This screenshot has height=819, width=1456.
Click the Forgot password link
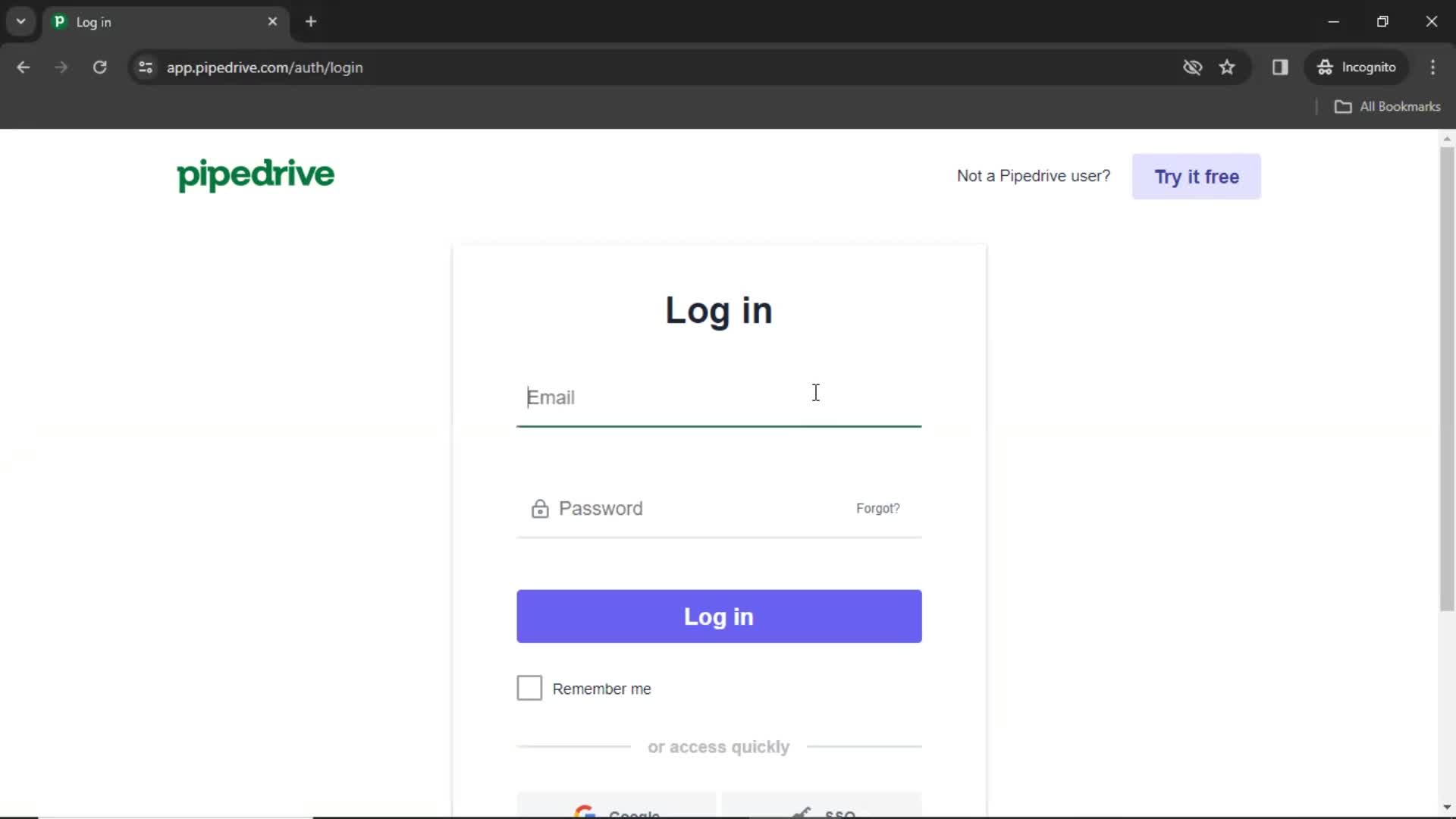click(x=878, y=508)
